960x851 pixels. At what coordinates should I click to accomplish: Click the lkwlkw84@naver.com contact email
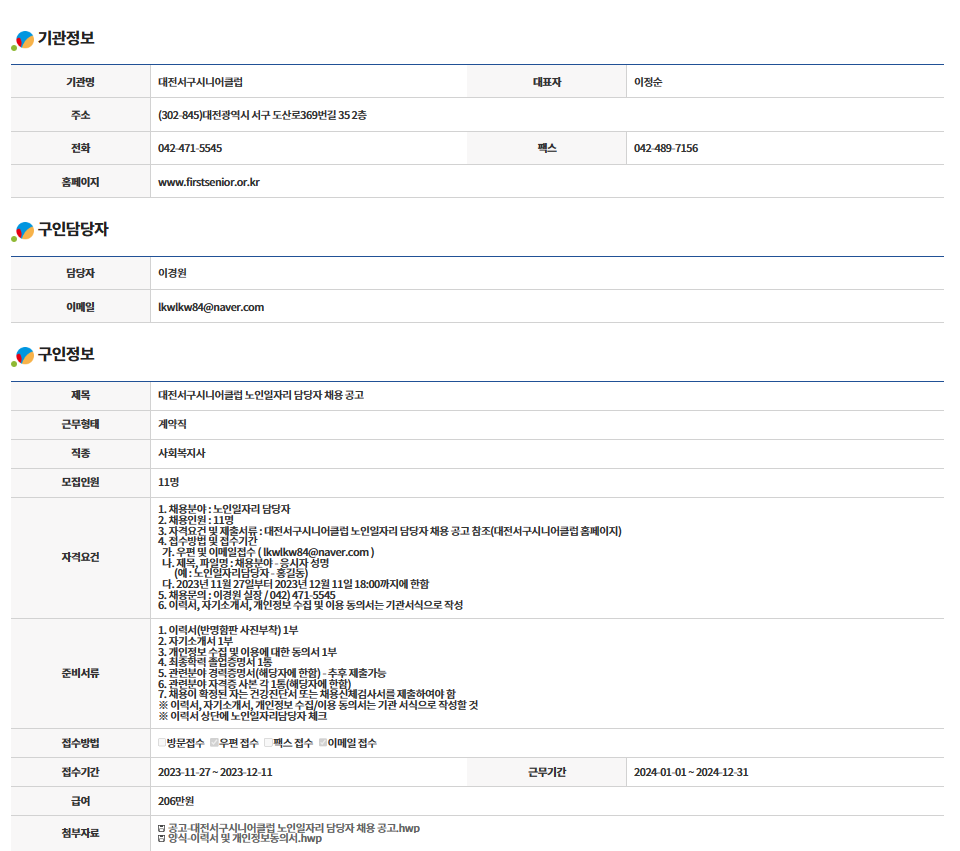click(x=211, y=307)
